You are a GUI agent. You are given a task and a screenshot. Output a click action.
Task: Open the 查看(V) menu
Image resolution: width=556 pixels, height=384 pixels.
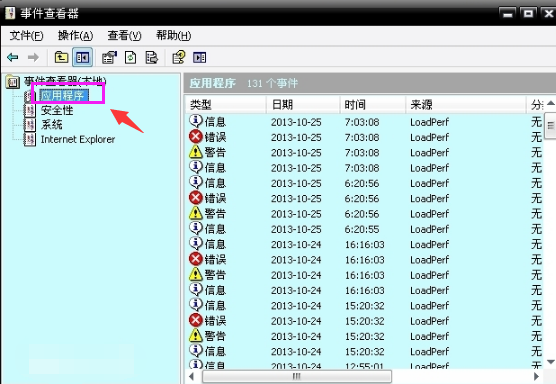(124, 35)
